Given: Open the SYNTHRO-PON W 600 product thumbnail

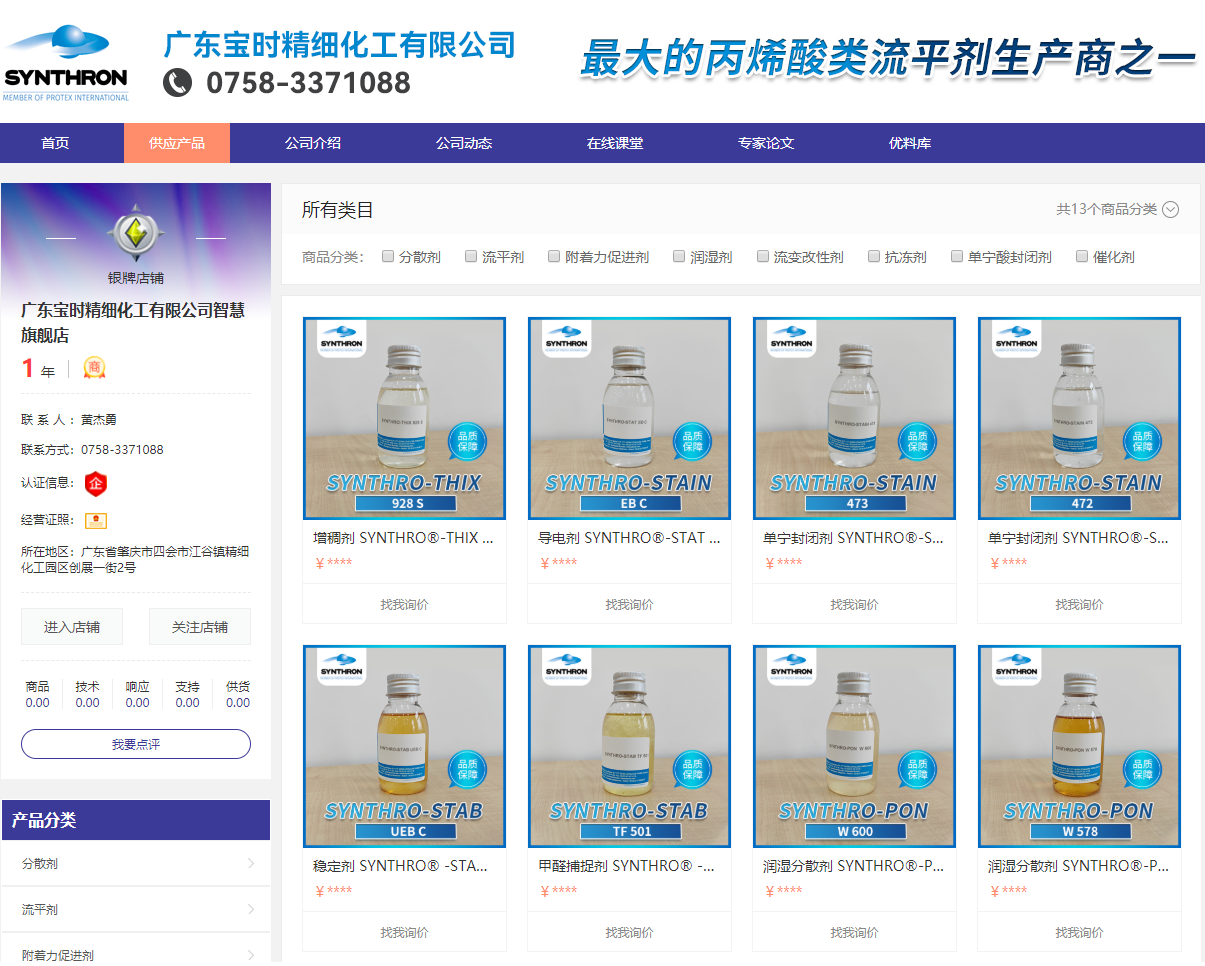Looking at the screenshot, I should coord(854,747).
